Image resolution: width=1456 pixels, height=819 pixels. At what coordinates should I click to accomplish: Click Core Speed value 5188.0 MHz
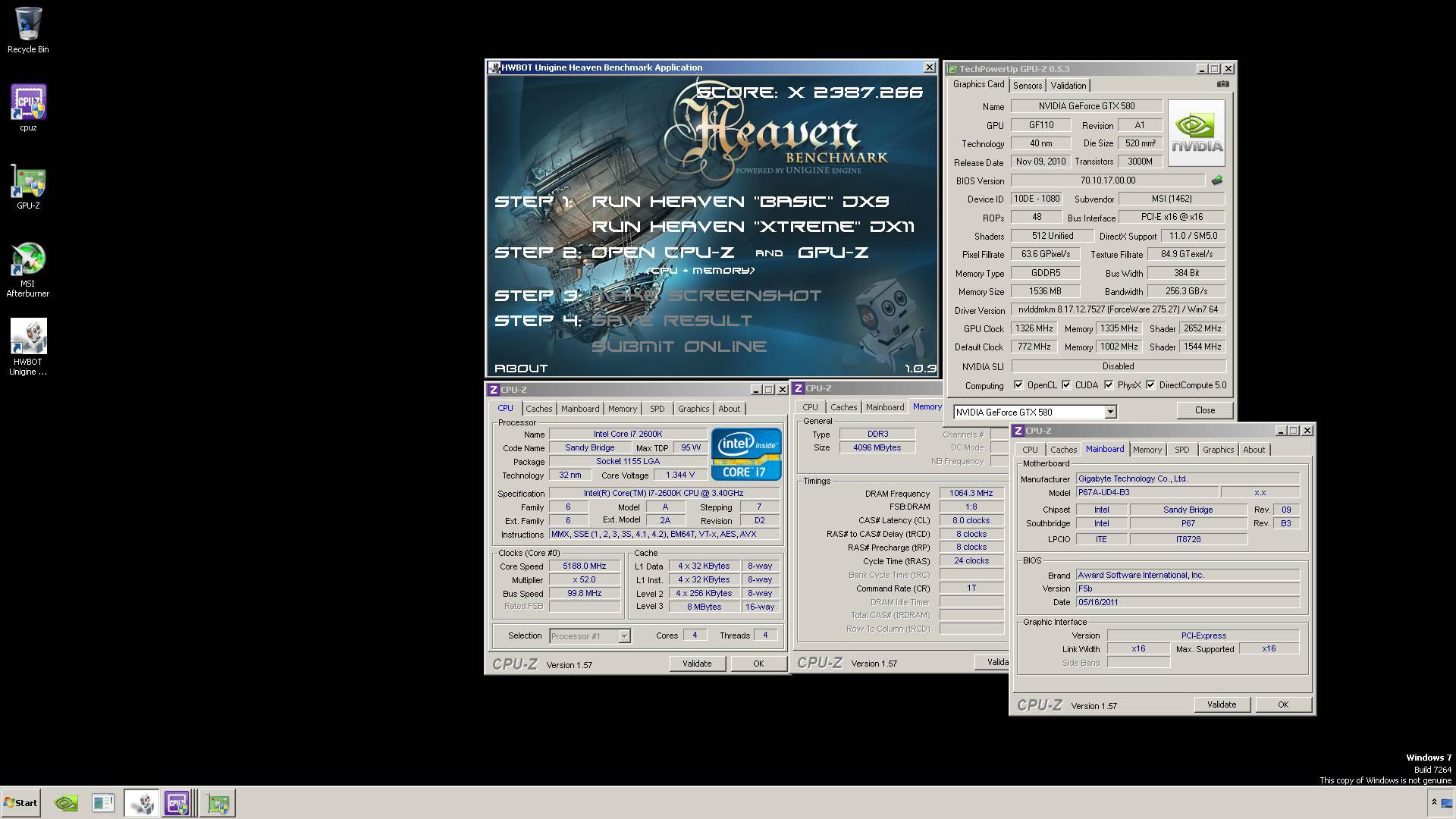[x=584, y=566]
